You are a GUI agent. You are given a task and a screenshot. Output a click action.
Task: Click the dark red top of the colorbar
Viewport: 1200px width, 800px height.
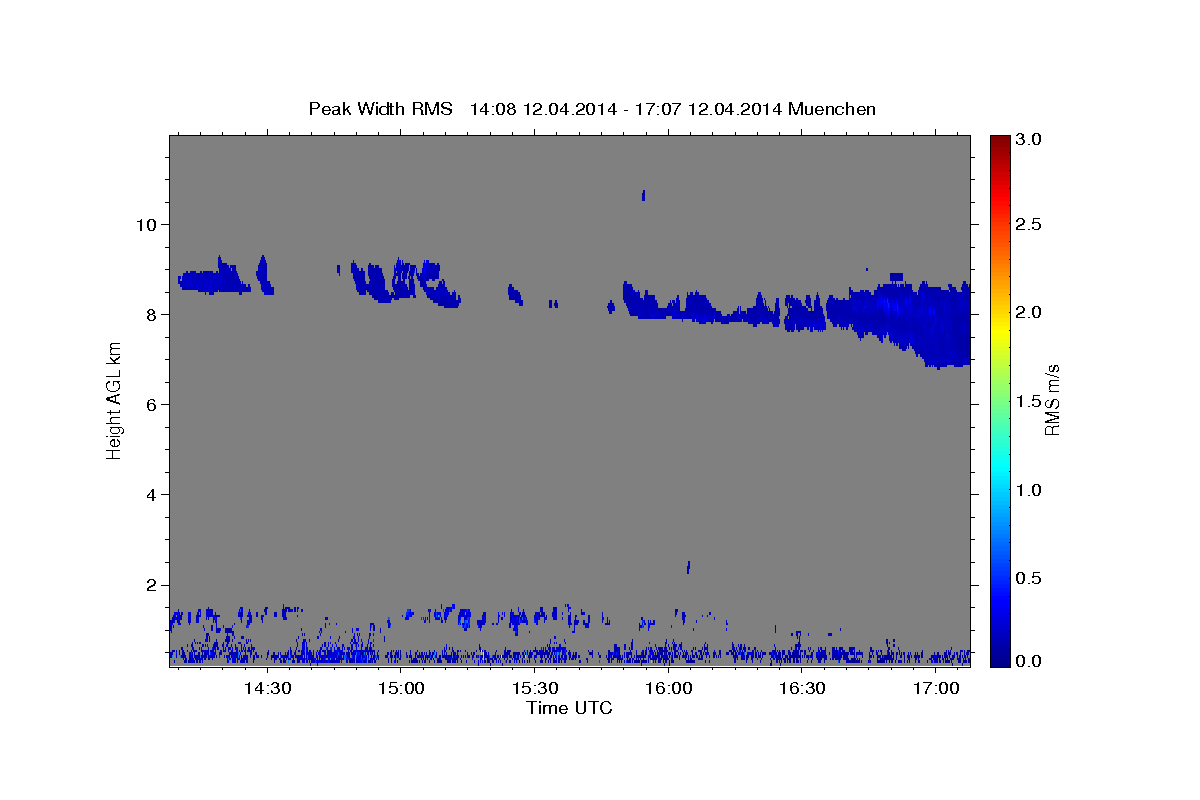(x=999, y=142)
